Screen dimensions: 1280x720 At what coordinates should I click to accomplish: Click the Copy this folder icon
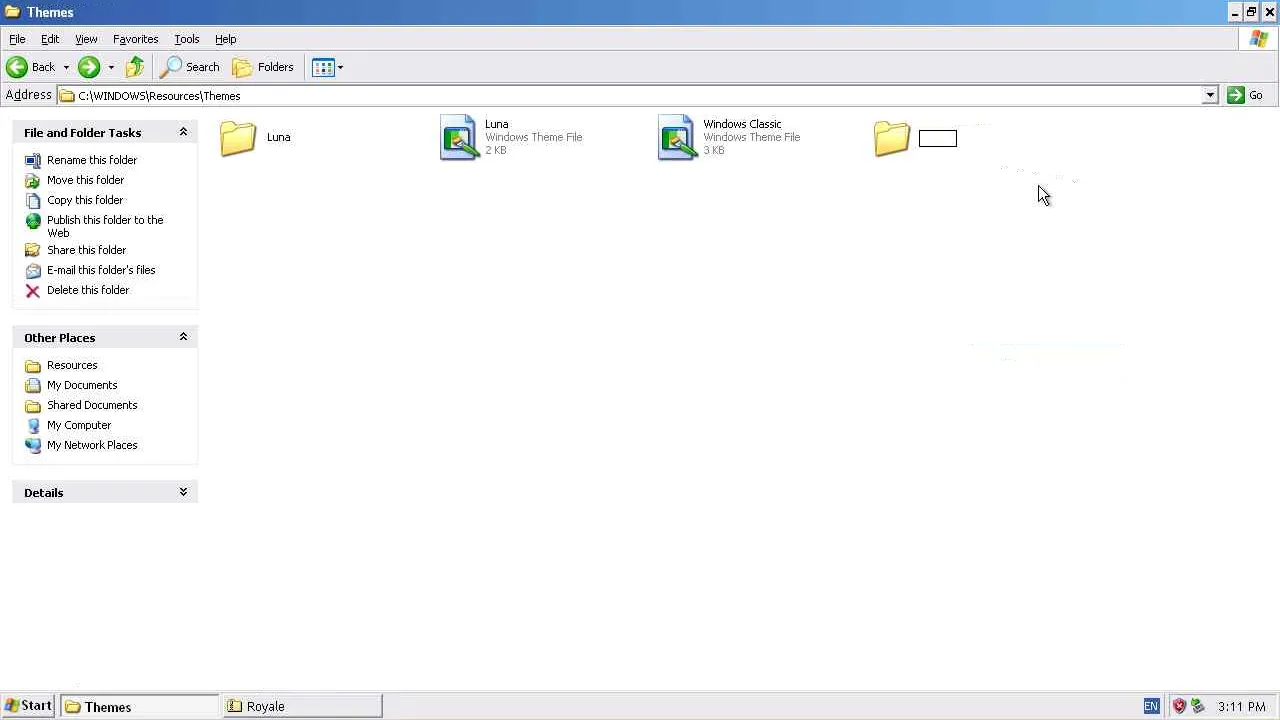(33, 200)
